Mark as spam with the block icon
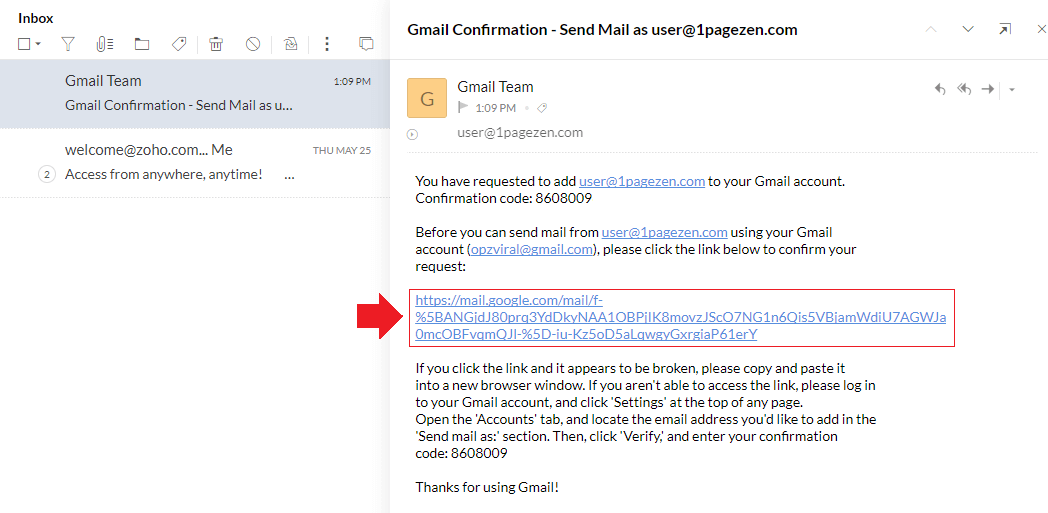 click(x=253, y=44)
